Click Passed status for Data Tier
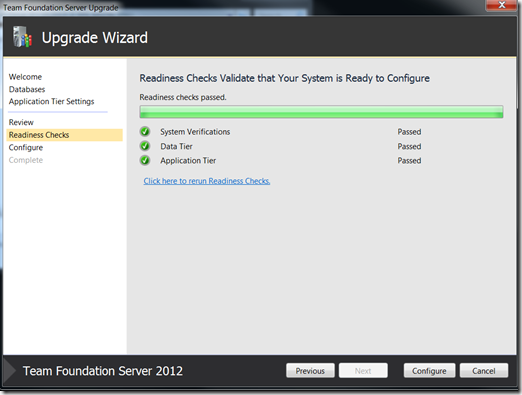 point(409,146)
